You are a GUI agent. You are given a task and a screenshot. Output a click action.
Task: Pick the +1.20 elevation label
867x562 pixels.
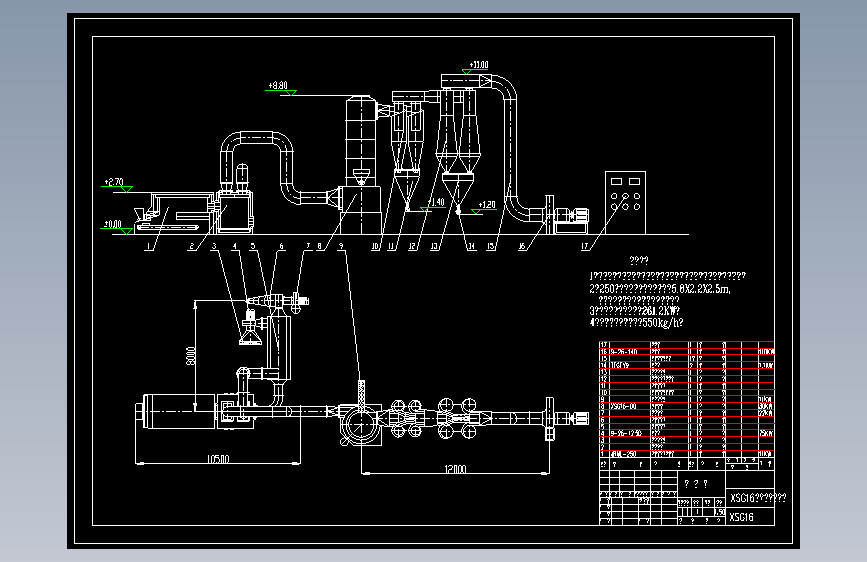487,205
